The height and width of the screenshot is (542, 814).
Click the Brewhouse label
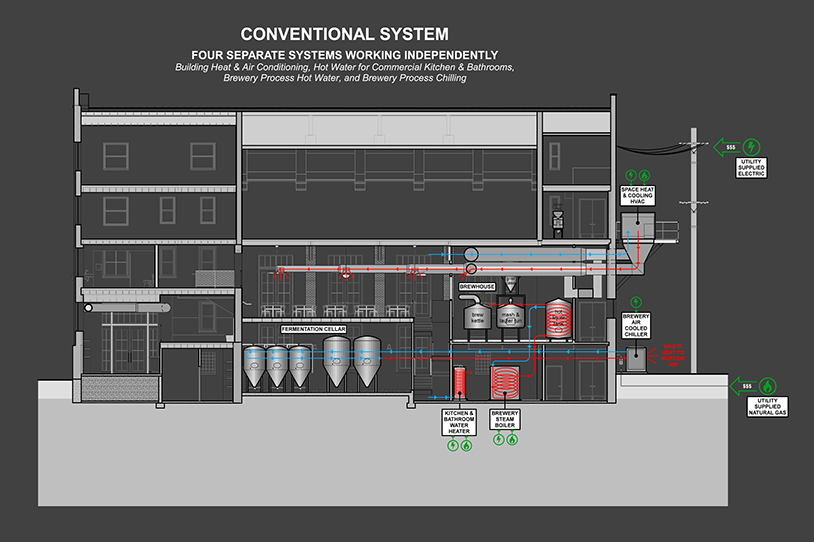(477, 287)
